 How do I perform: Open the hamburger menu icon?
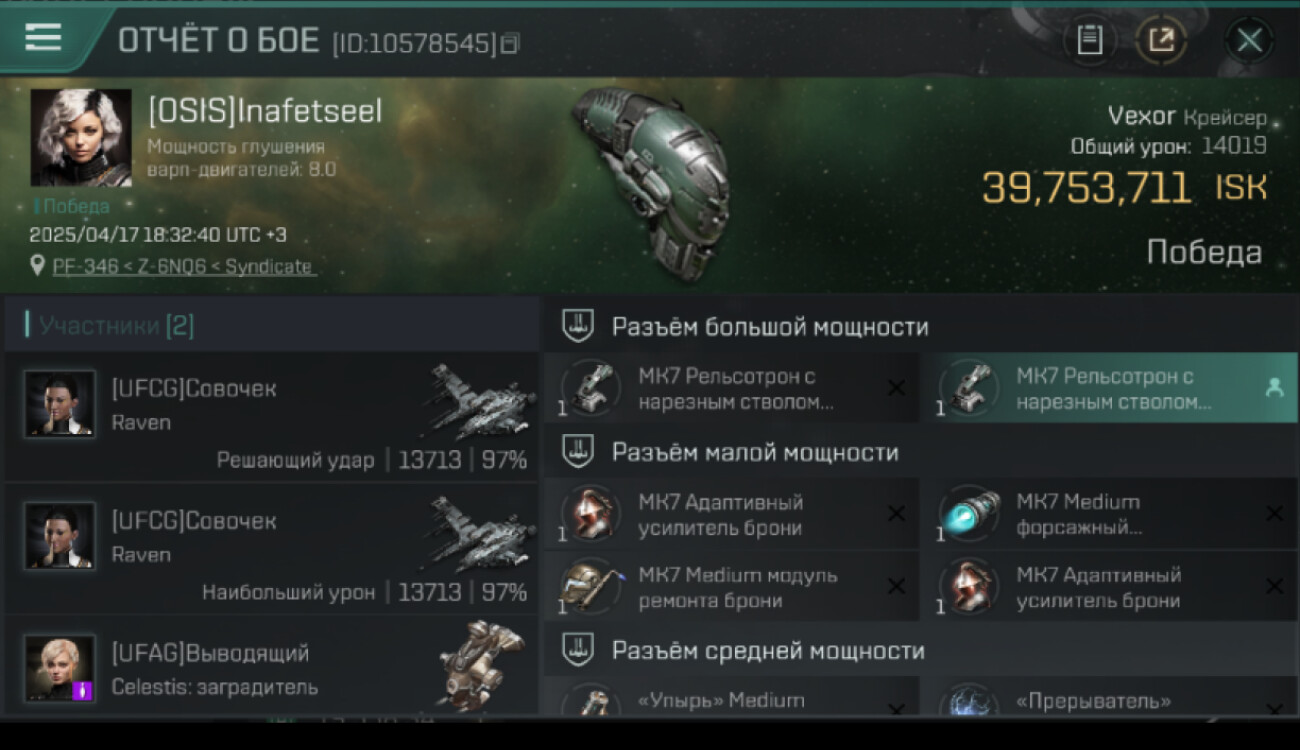pyautogui.click(x=43, y=38)
